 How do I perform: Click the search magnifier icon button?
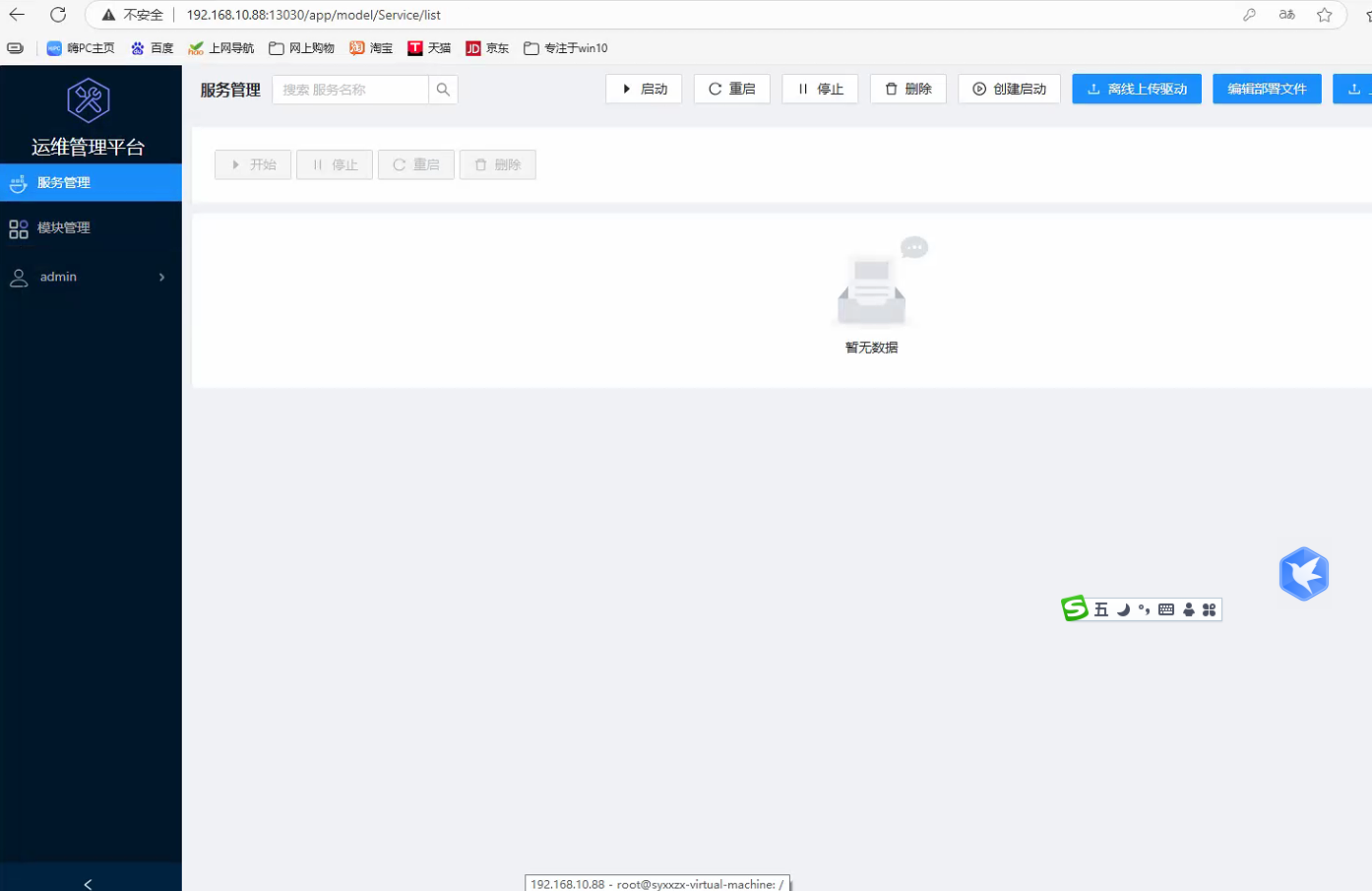click(443, 90)
